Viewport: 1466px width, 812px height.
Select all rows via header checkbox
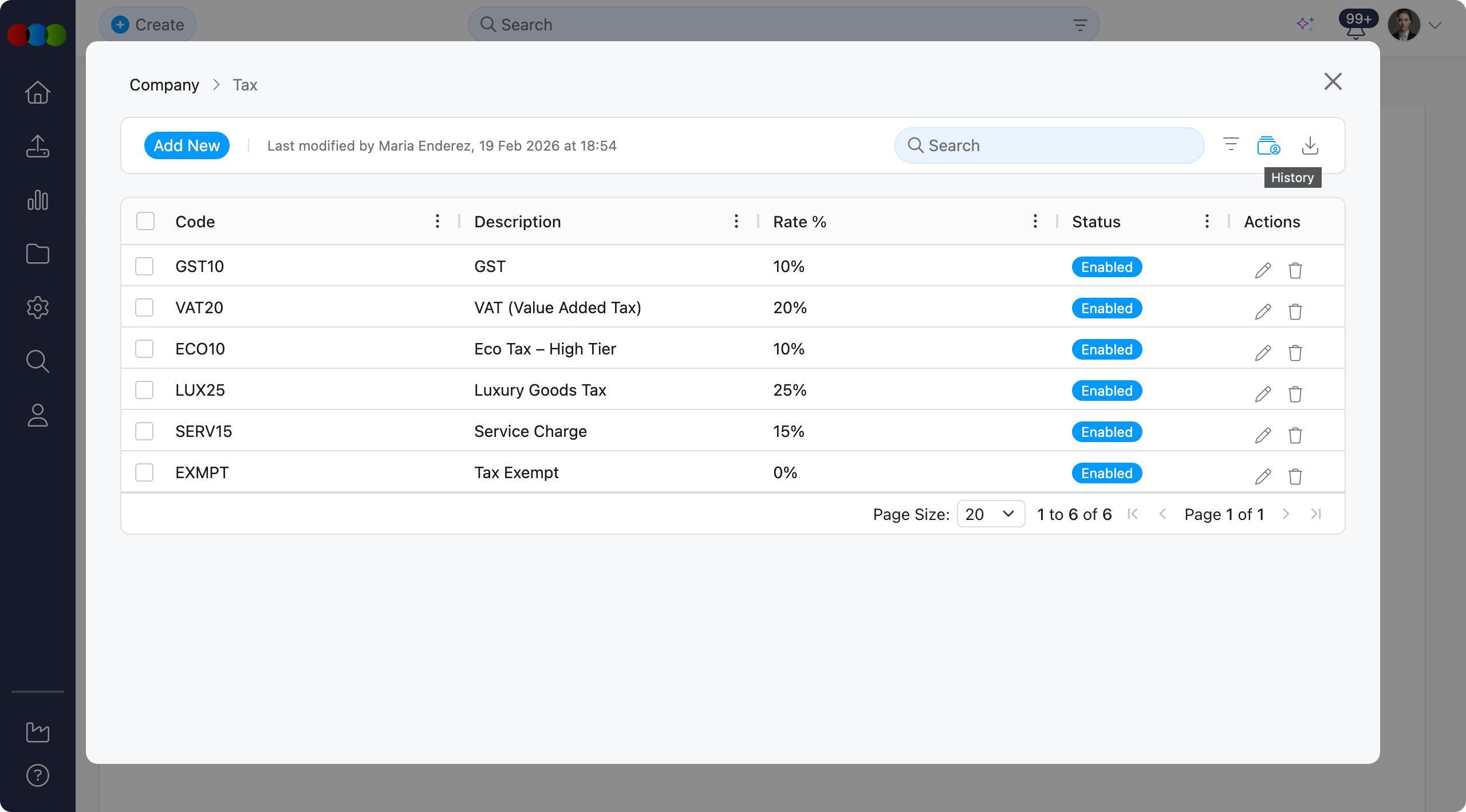click(145, 221)
